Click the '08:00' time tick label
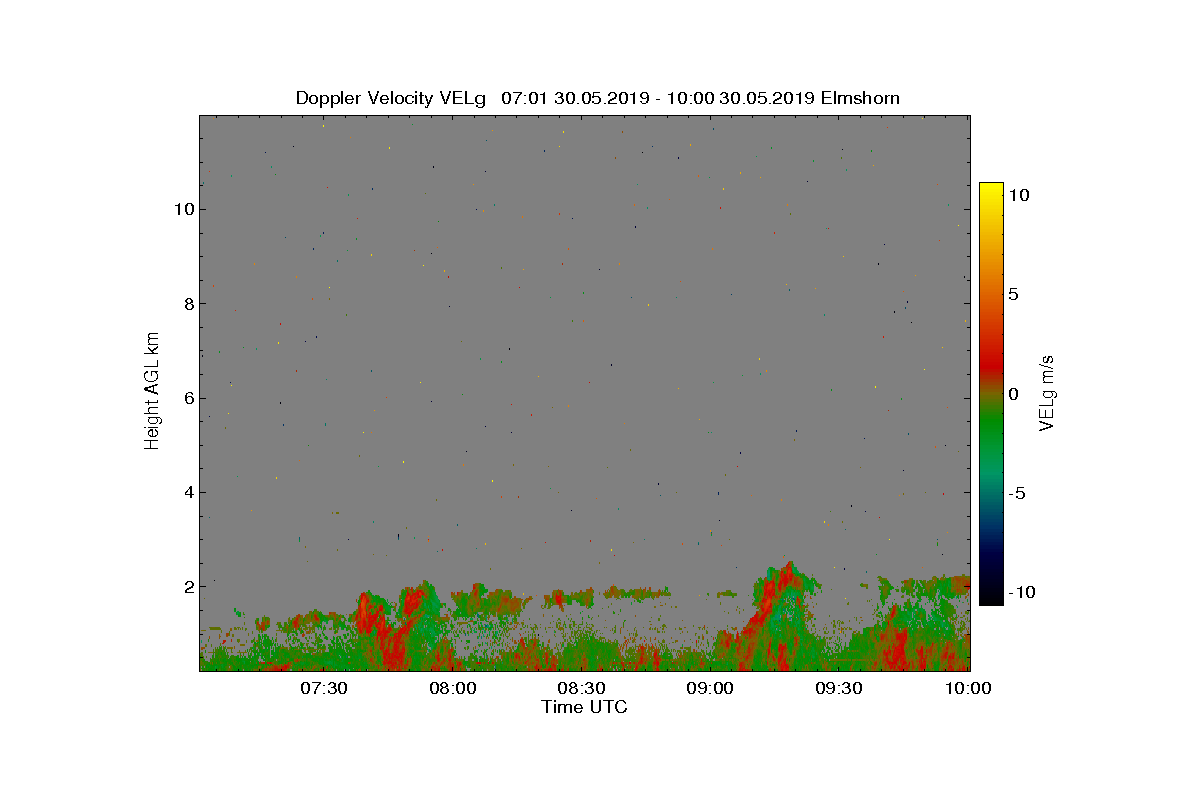 pyautogui.click(x=453, y=688)
